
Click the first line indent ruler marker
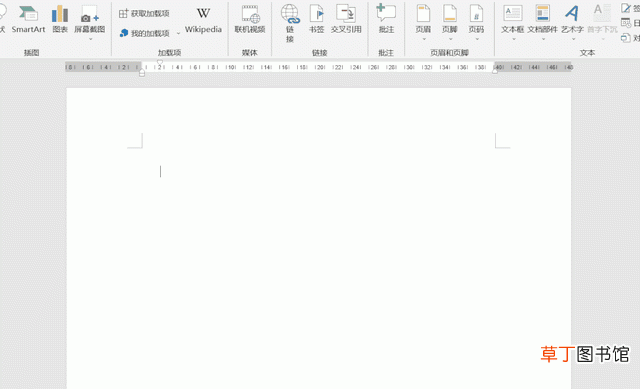tap(160, 63)
